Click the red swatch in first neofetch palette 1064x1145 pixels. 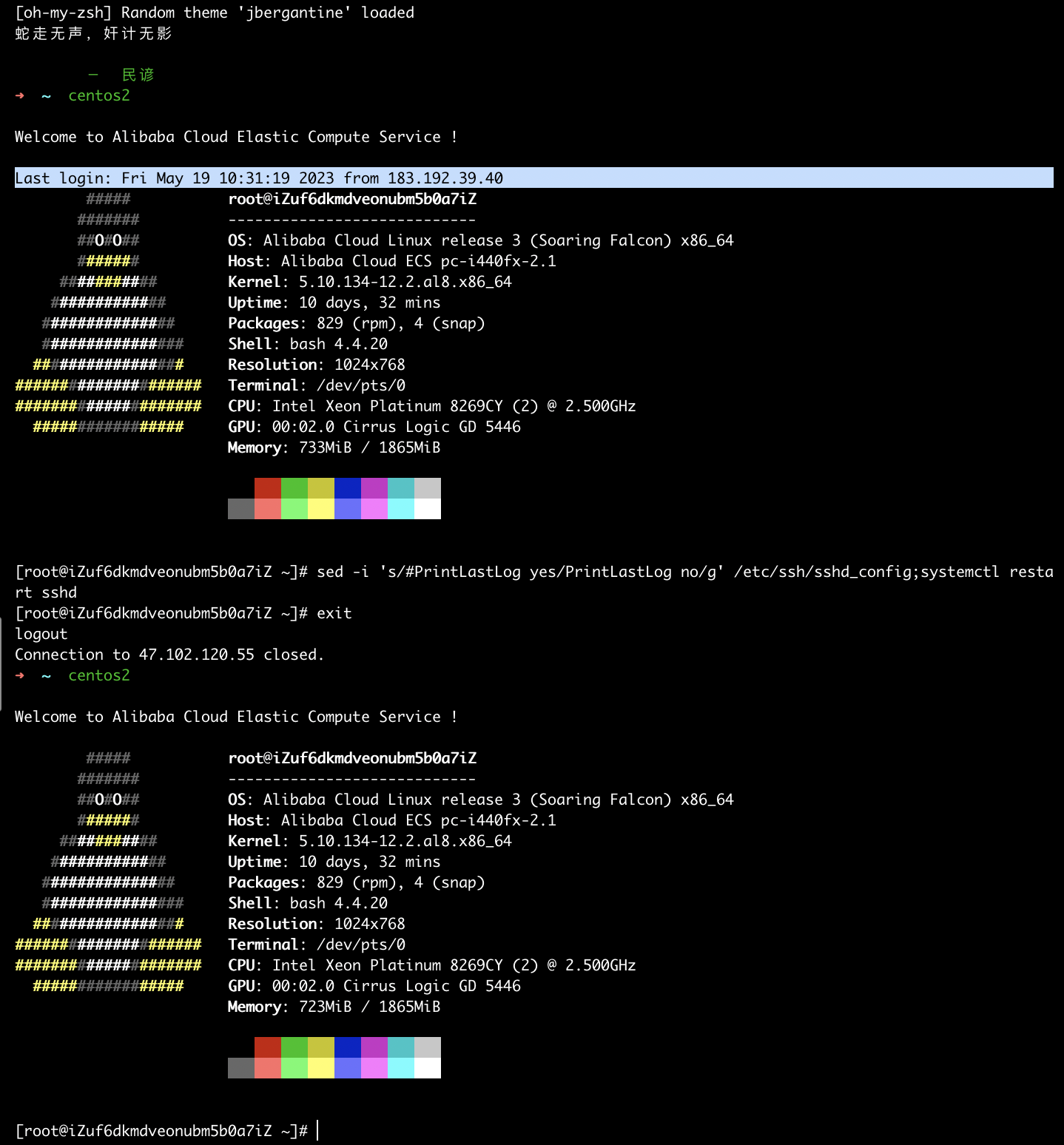267,488
